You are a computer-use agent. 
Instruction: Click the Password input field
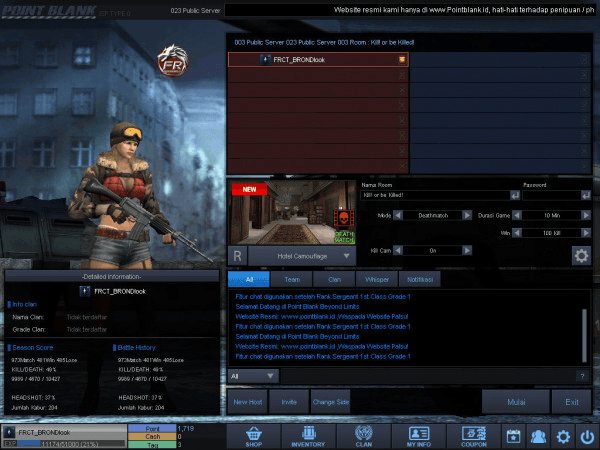tap(551, 195)
